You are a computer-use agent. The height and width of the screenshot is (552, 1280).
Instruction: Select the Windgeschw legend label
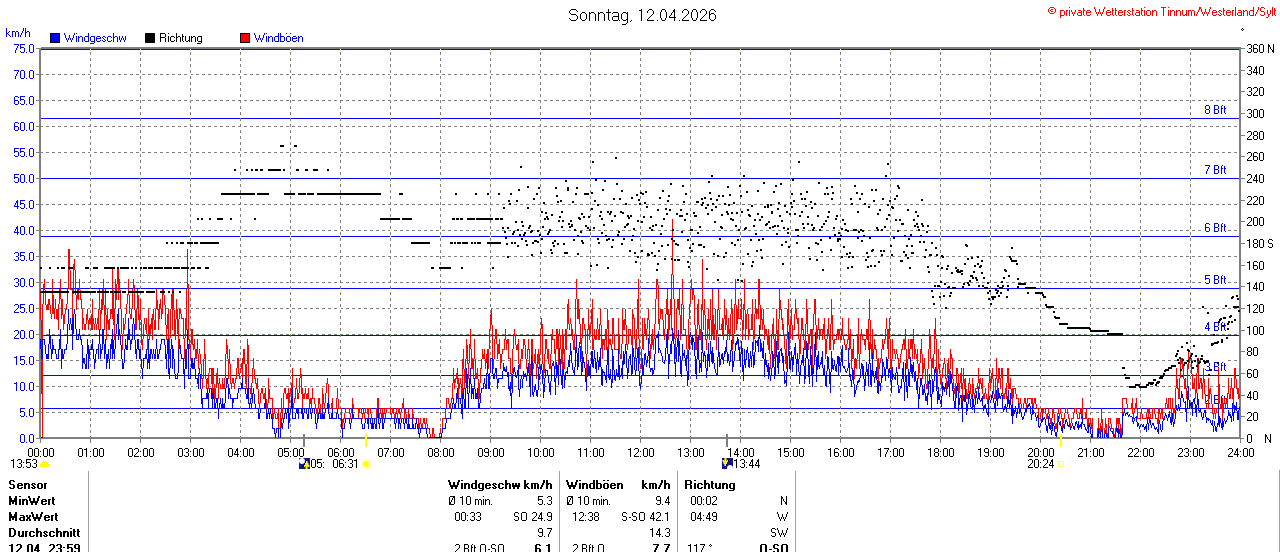(x=95, y=38)
